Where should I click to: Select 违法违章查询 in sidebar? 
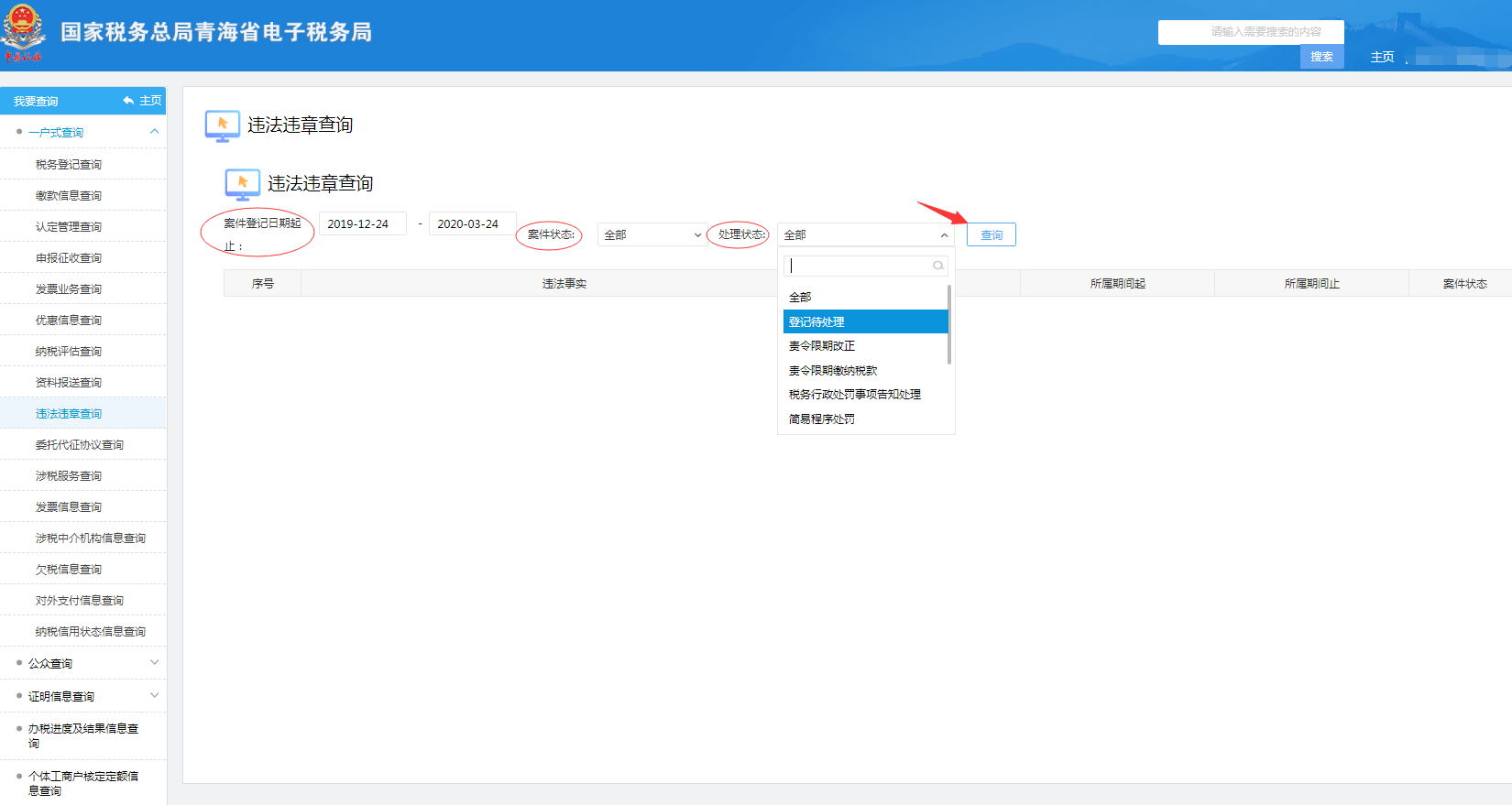[x=69, y=414]
